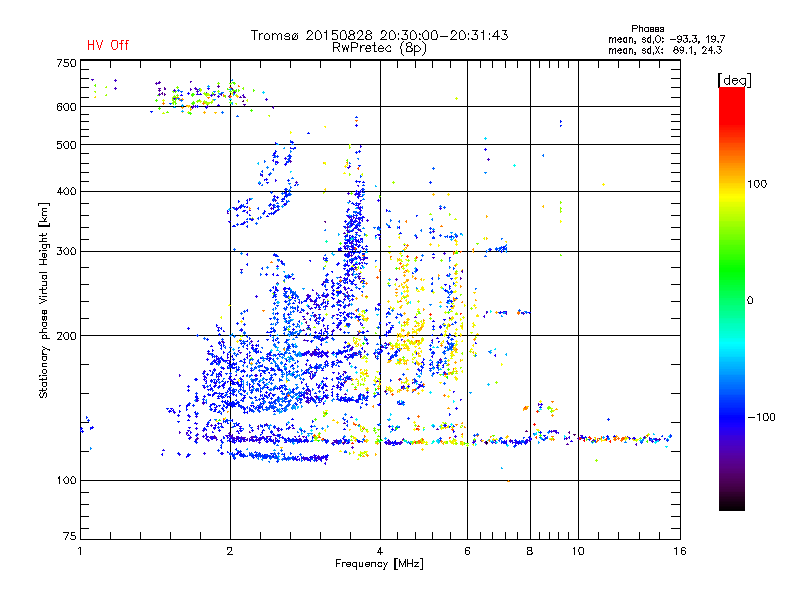800x600 pixels.
Task: Click the y-axis tick label "600"
Action: (x=66, y=107)
